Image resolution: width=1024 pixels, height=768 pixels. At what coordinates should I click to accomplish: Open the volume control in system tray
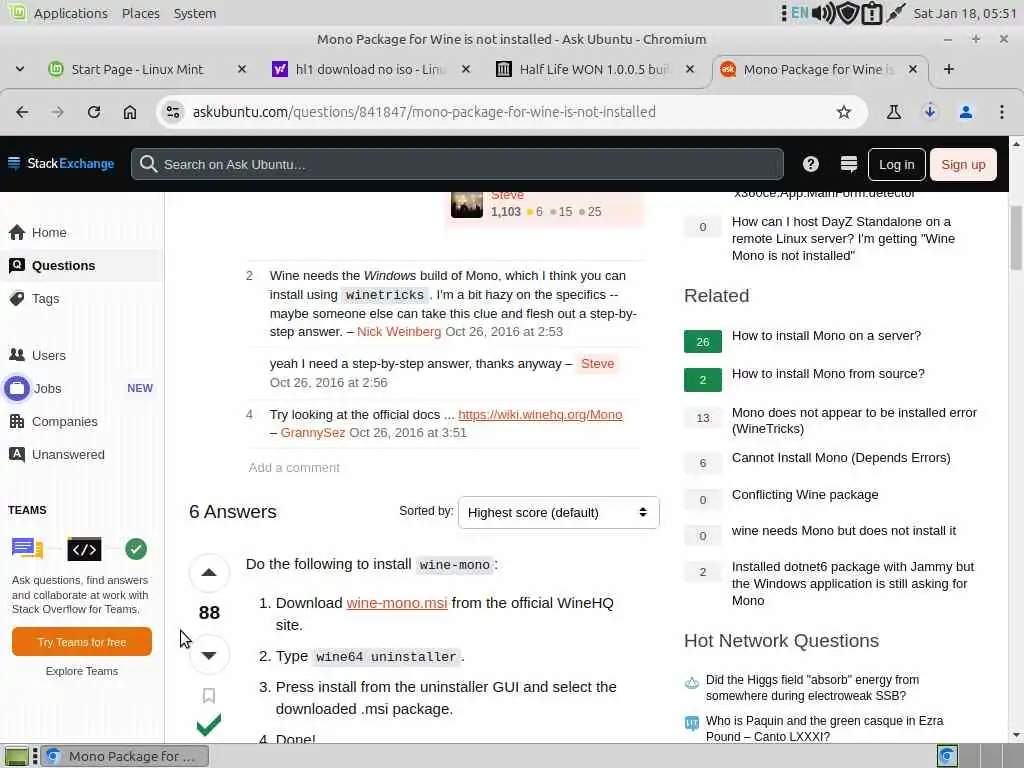[x=823, y=13]
